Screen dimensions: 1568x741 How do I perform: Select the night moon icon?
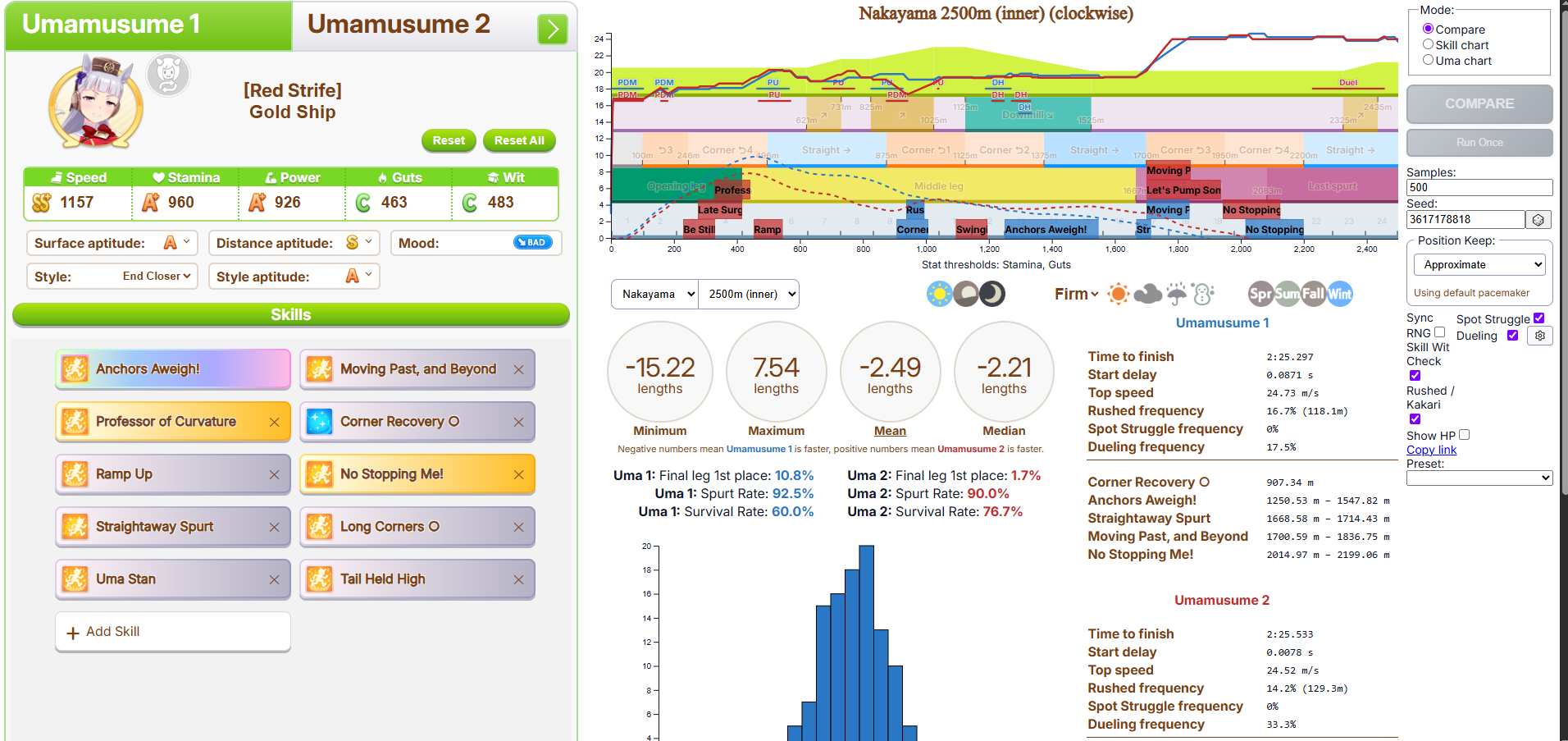(x=992, y=294)
